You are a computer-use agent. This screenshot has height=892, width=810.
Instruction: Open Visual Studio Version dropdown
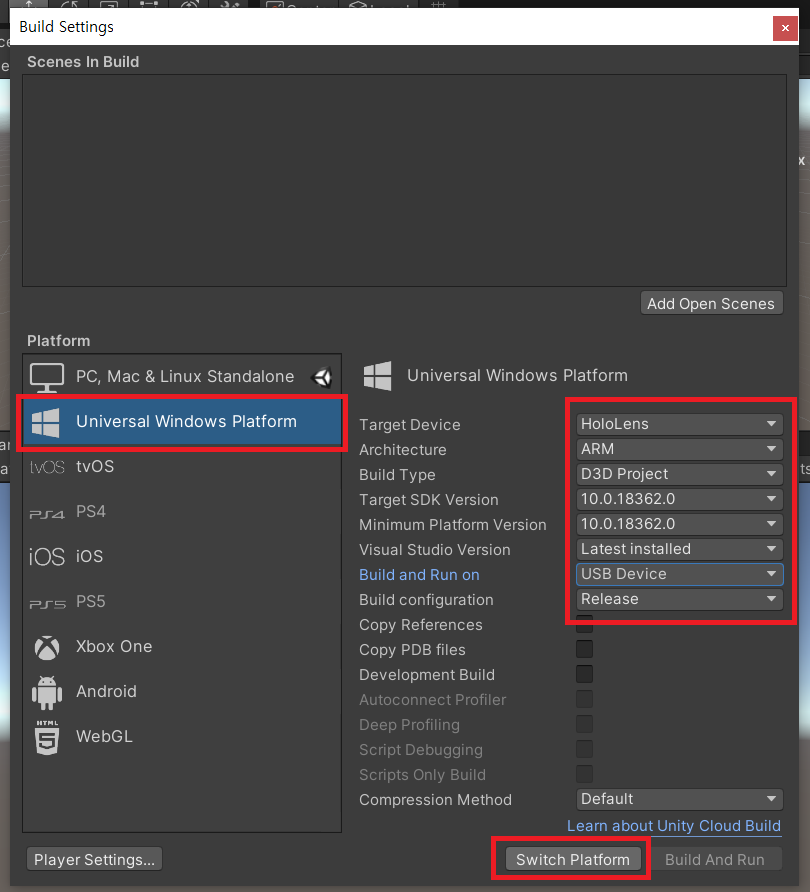[679, 549]
